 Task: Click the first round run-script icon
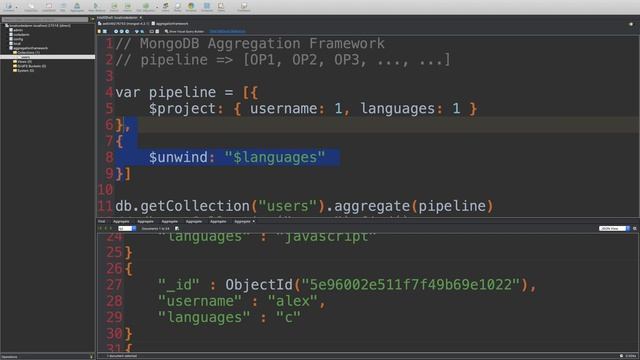[x=116, y=31]
